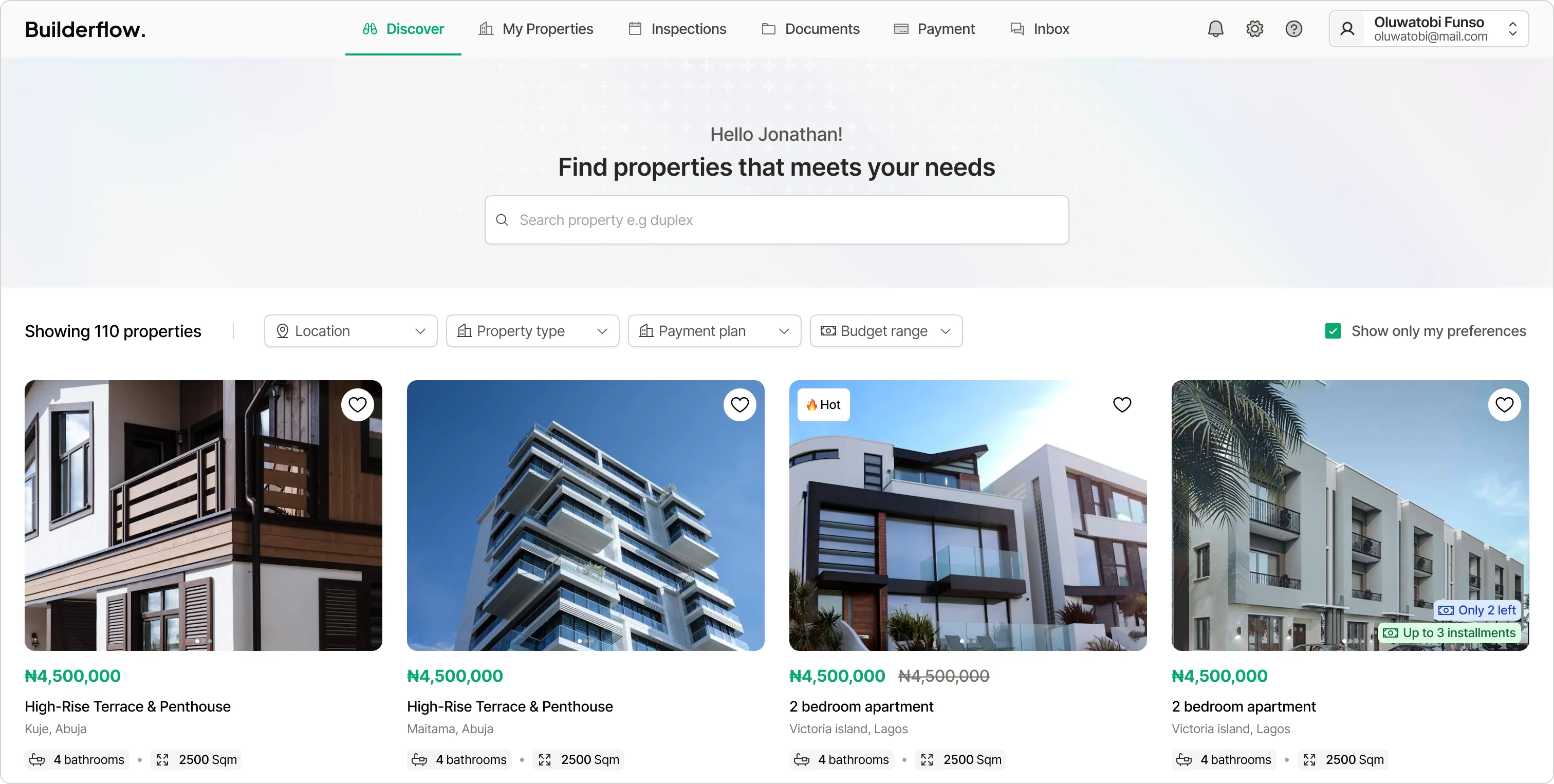Expand the Location filter dropdown

(350, 331)
